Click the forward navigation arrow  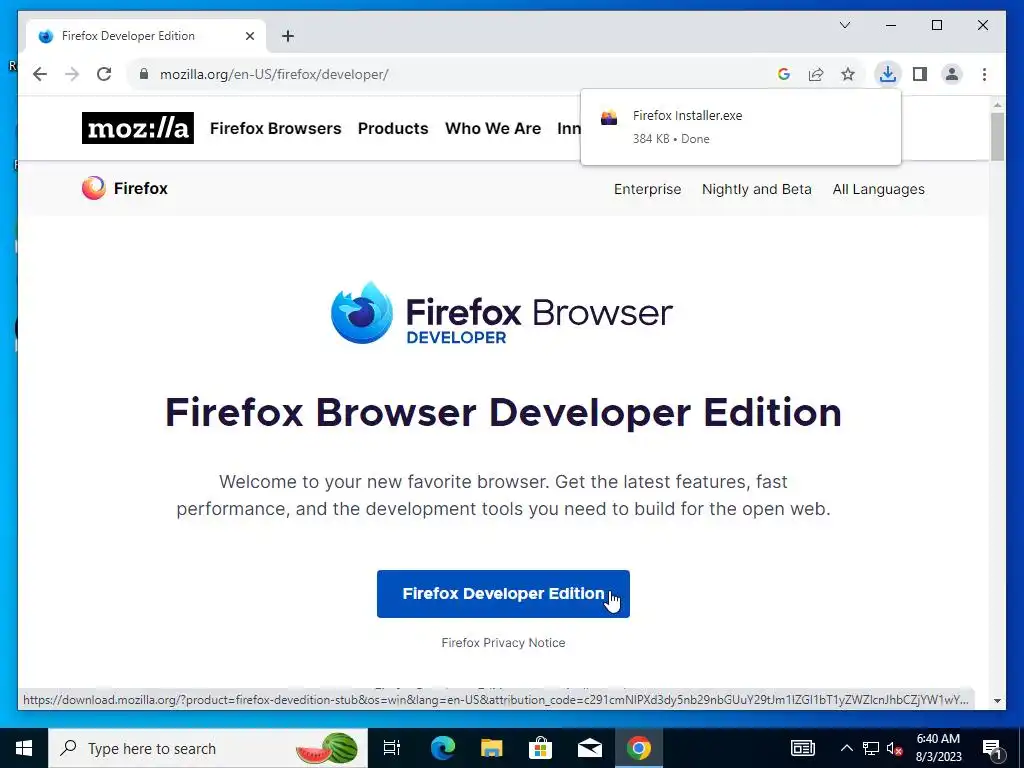[x=72, y=74]
